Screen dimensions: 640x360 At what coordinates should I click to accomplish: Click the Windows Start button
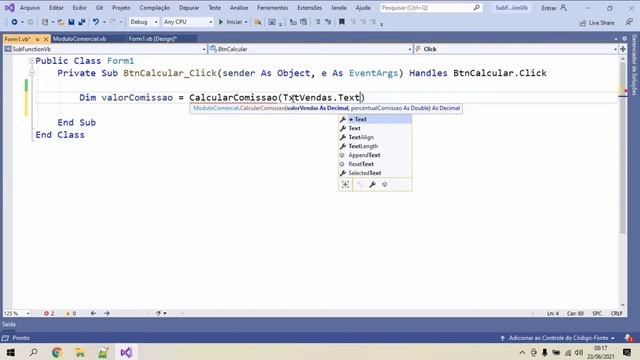point(11,352)
